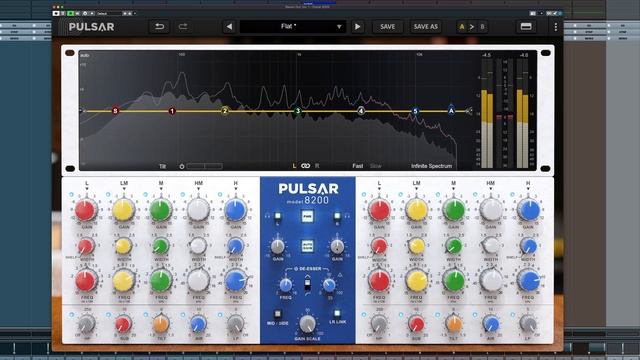Select the A node on EQ curve
This screenshot has height=360, width=640.
point(451,110)
